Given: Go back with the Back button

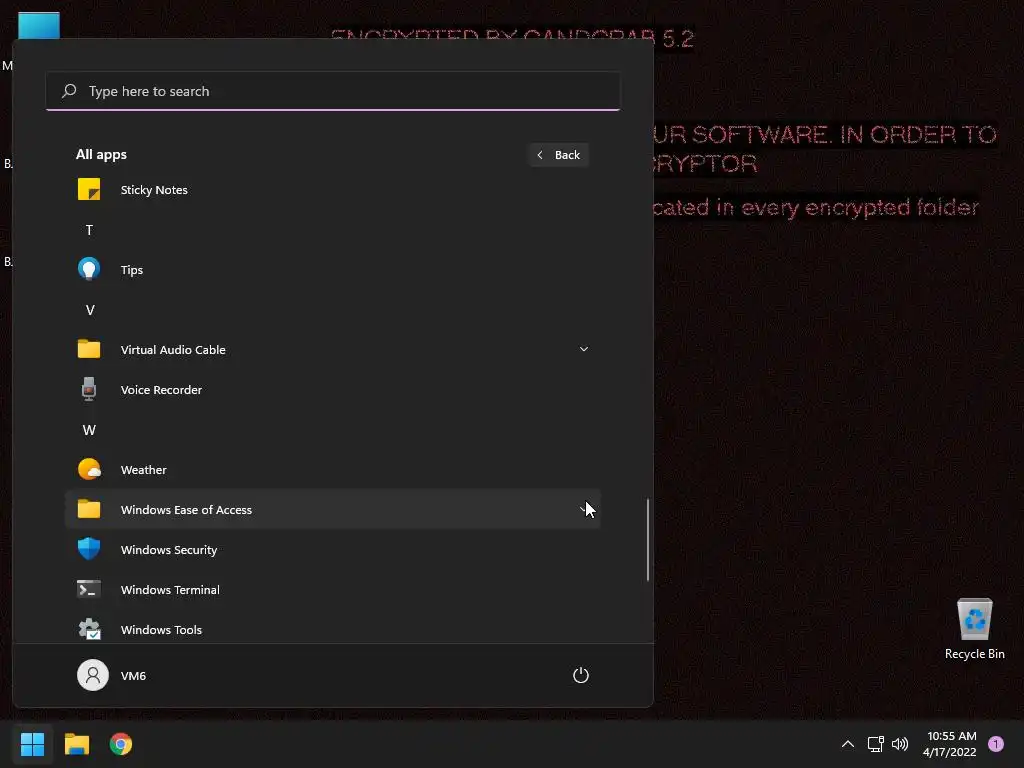Looking at the screenshot, I should coord(559,155).
